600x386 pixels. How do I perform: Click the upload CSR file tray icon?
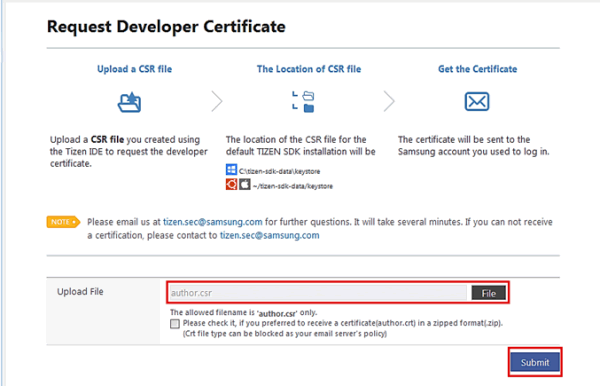pyautogui.click(x=129, y=102)
